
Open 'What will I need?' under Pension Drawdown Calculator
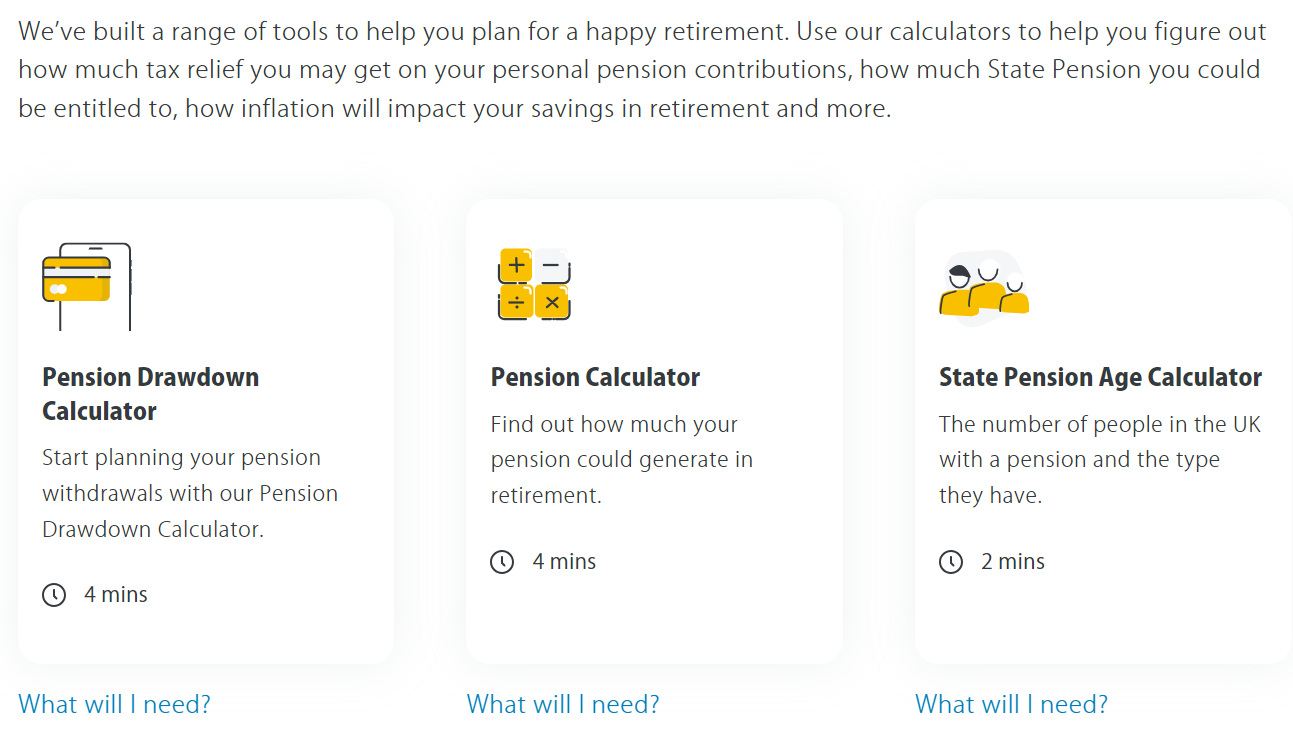click(x=114, y=704)
